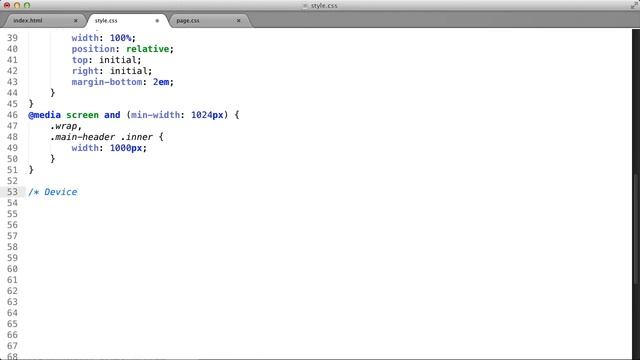Image resolution: width=640 pixels, height=360 pixels.
Task: Click unsaved dot on style.css tab
Action: click(157, 20)
